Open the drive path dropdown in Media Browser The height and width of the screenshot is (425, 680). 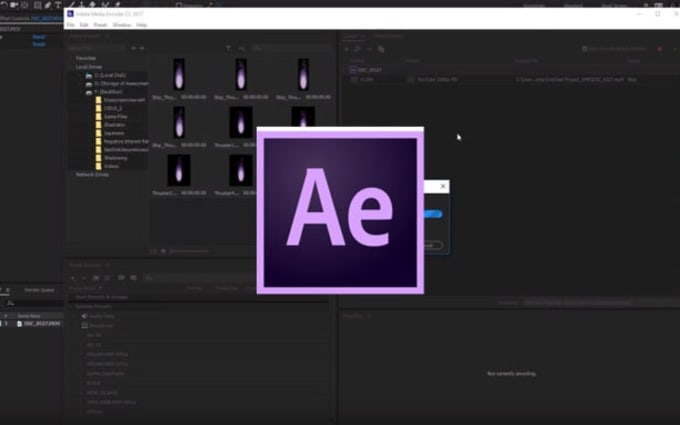(97, 48)
